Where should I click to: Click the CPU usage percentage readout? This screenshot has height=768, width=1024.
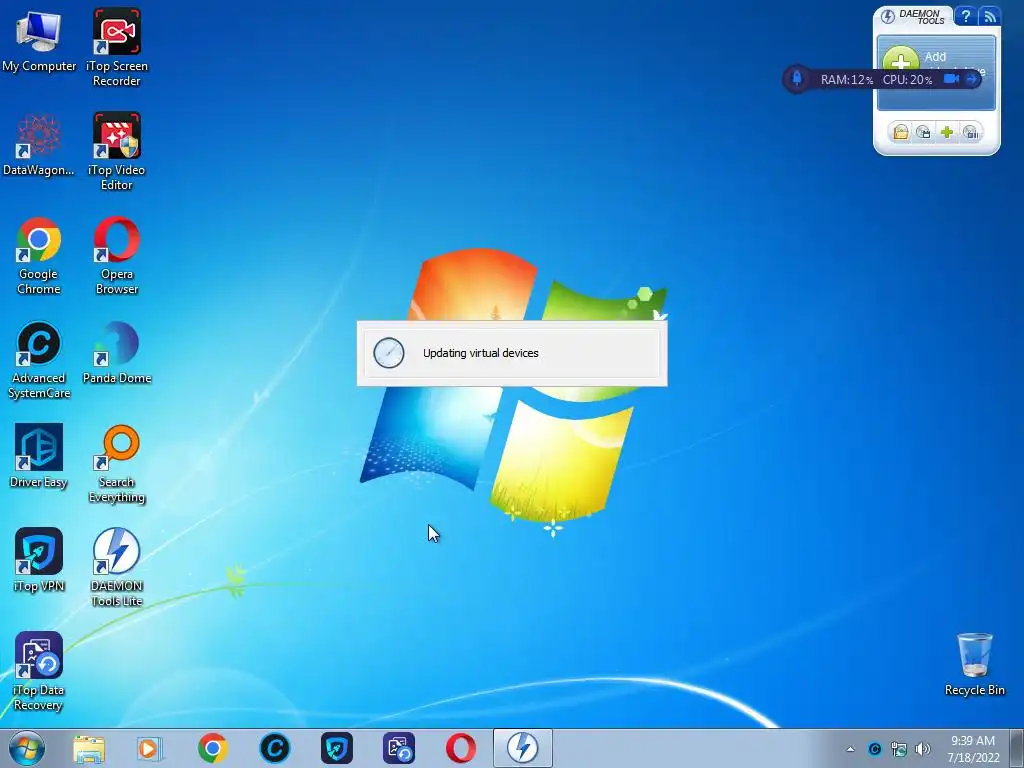[x=907, y=80]
